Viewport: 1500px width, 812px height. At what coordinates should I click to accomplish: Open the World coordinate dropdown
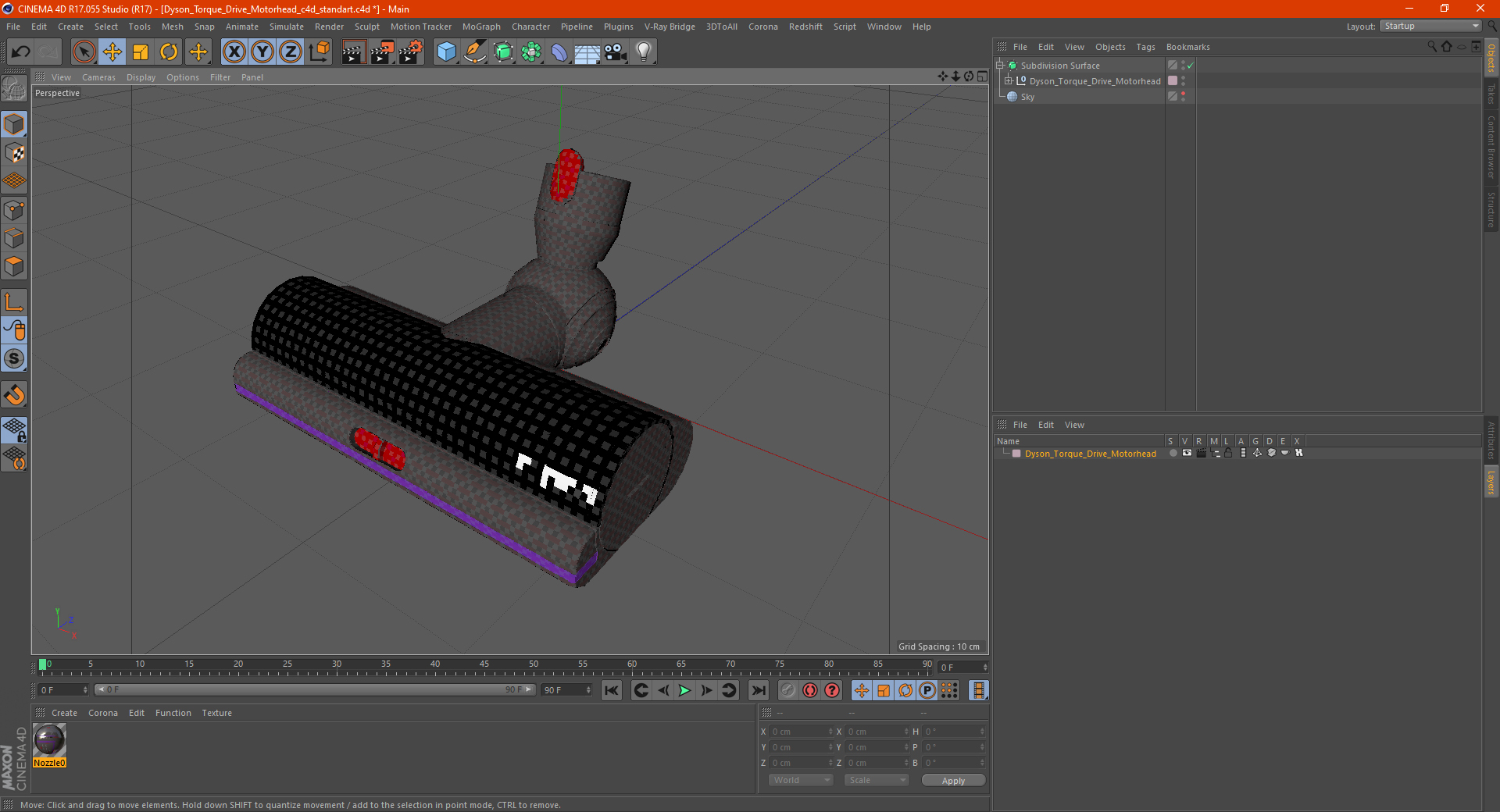click(x=801, y=780)
